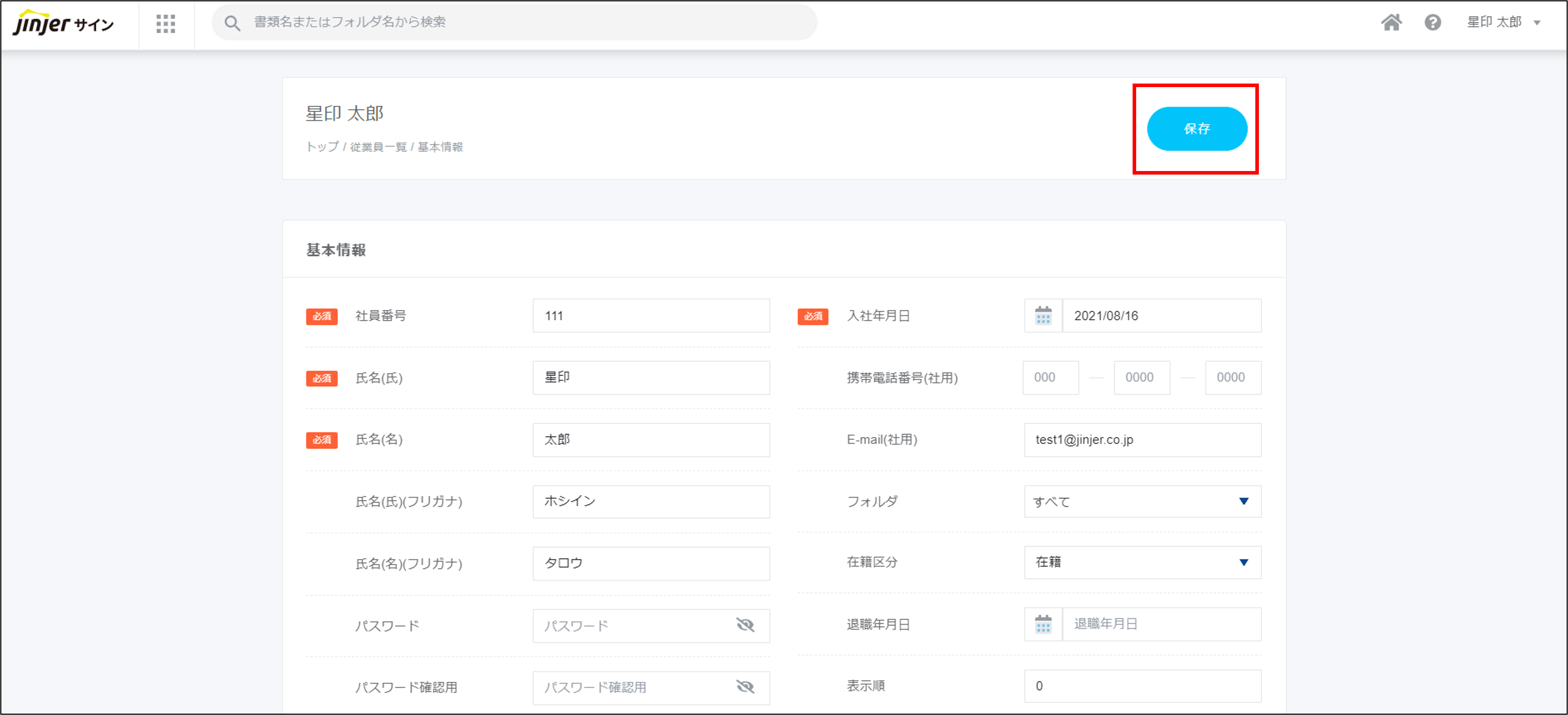Open 従業員一覧 breadcrumb link
1568x715 pixels.
[378, 147]
